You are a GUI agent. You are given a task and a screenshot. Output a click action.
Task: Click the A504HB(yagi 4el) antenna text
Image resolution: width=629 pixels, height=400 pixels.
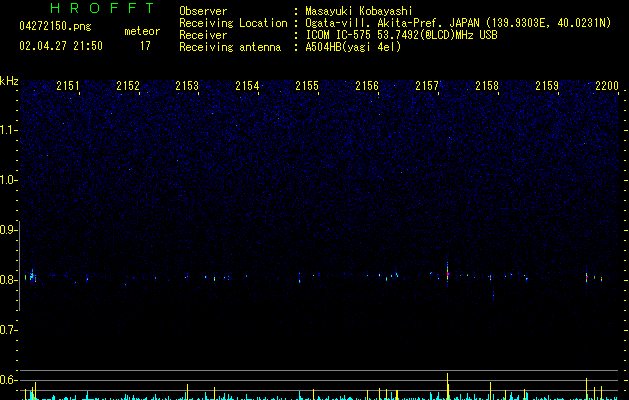353,47
